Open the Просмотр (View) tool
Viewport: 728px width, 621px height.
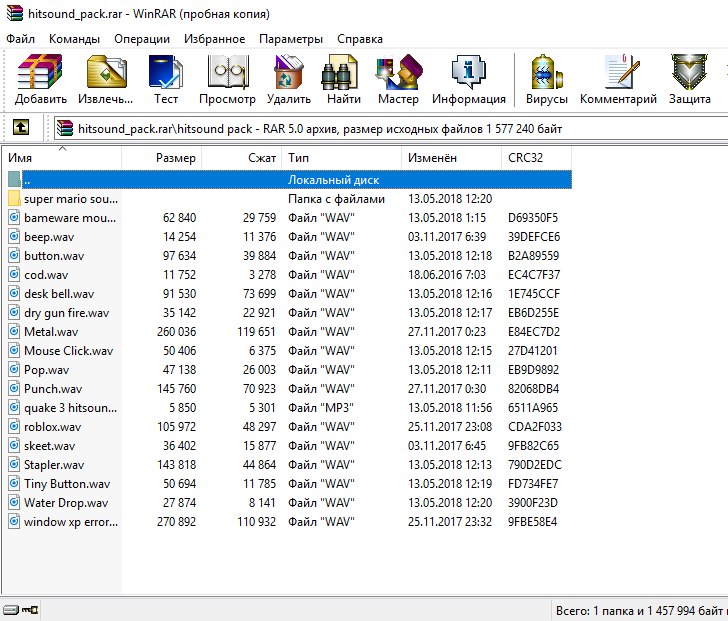click(x=227, y=80)
